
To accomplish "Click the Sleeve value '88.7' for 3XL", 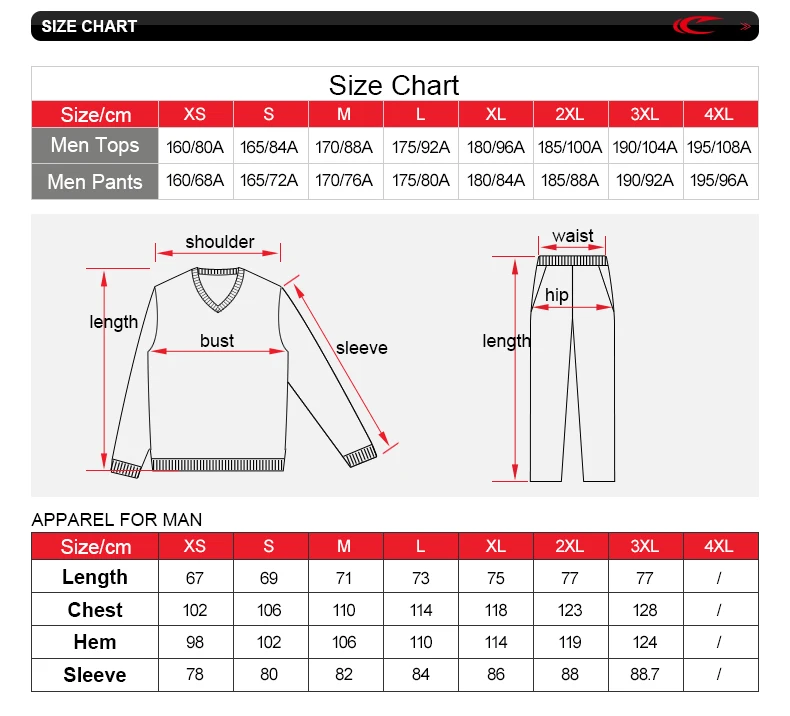I will tap(645, 674).
